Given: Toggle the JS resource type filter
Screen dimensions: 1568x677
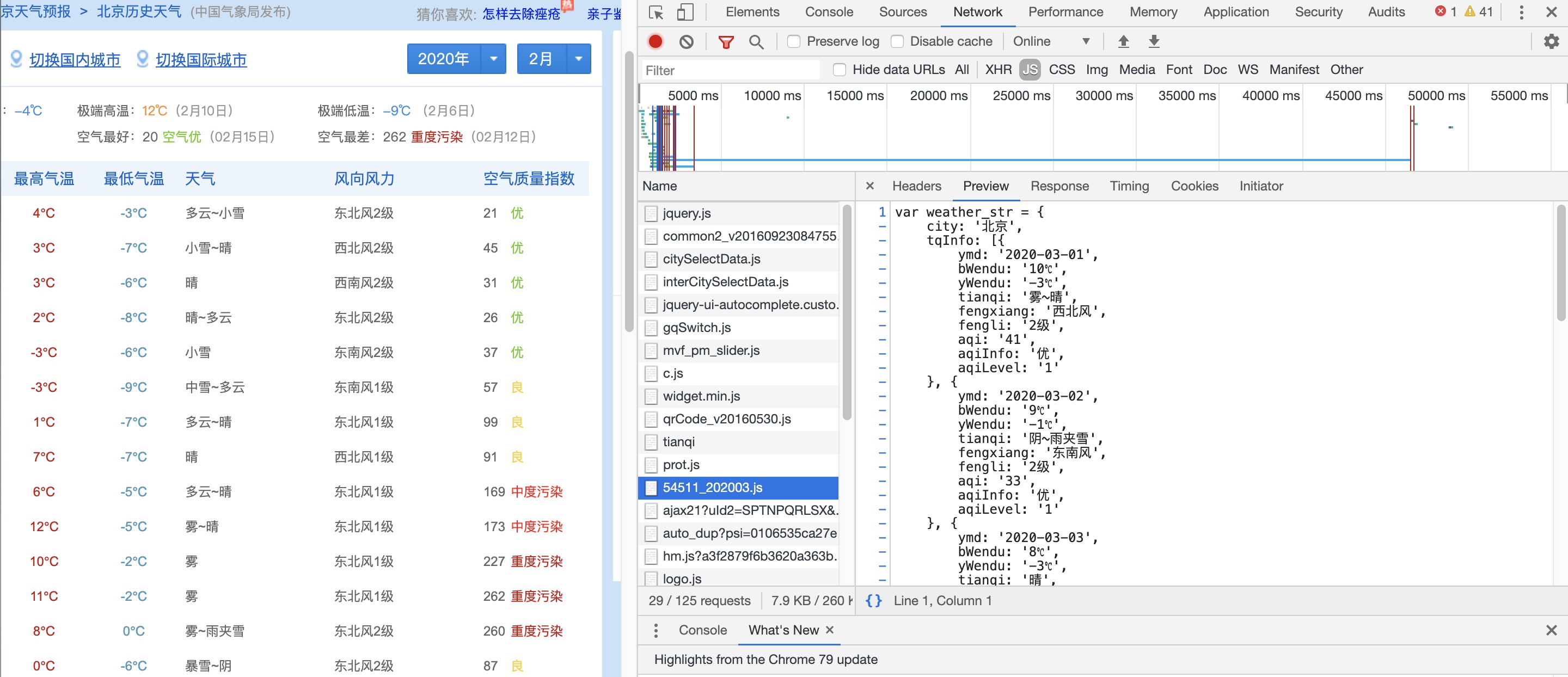Looking at the screenshot, I should tap(1030, 69).
